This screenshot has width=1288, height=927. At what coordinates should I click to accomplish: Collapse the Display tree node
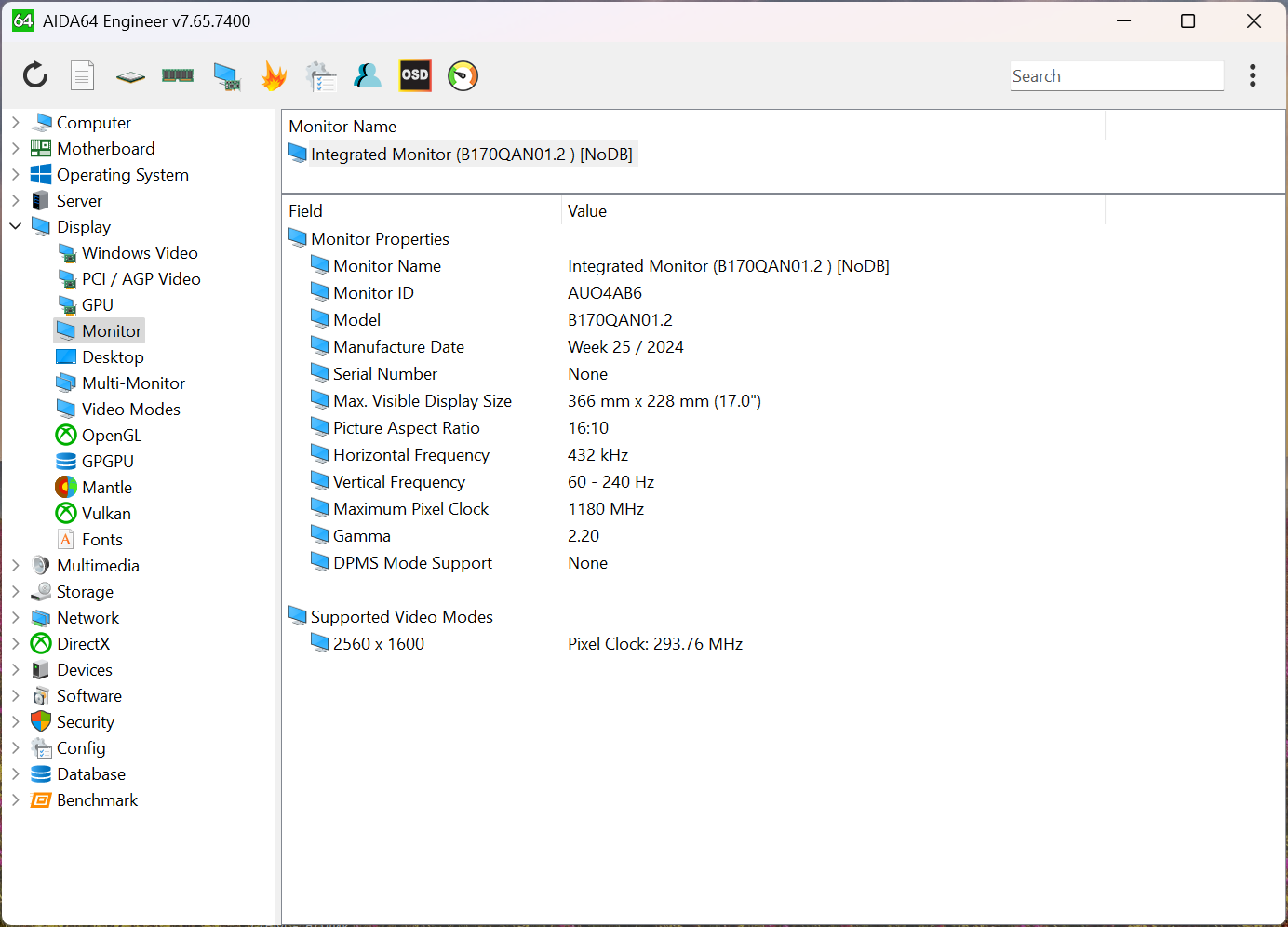[15, 226]
